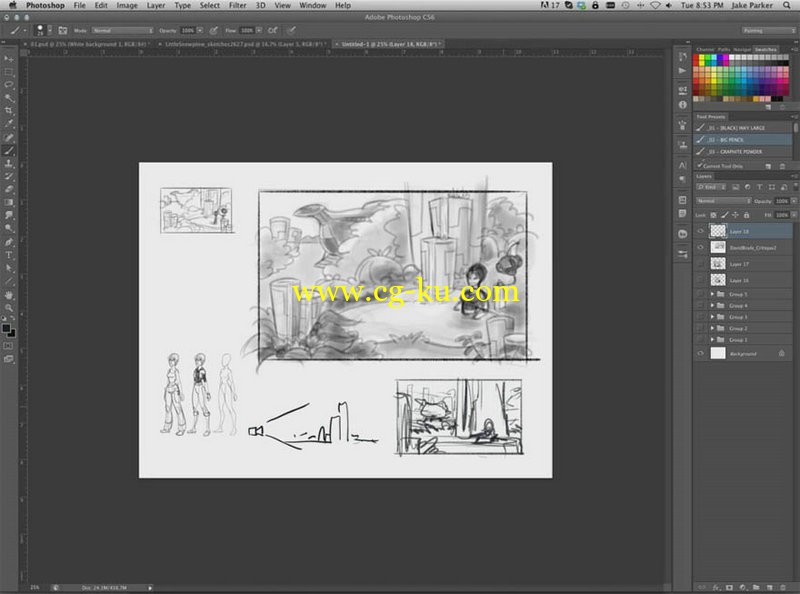800x594 pixels.
Task: Hide the Background layer
Action: pos(701,353)
